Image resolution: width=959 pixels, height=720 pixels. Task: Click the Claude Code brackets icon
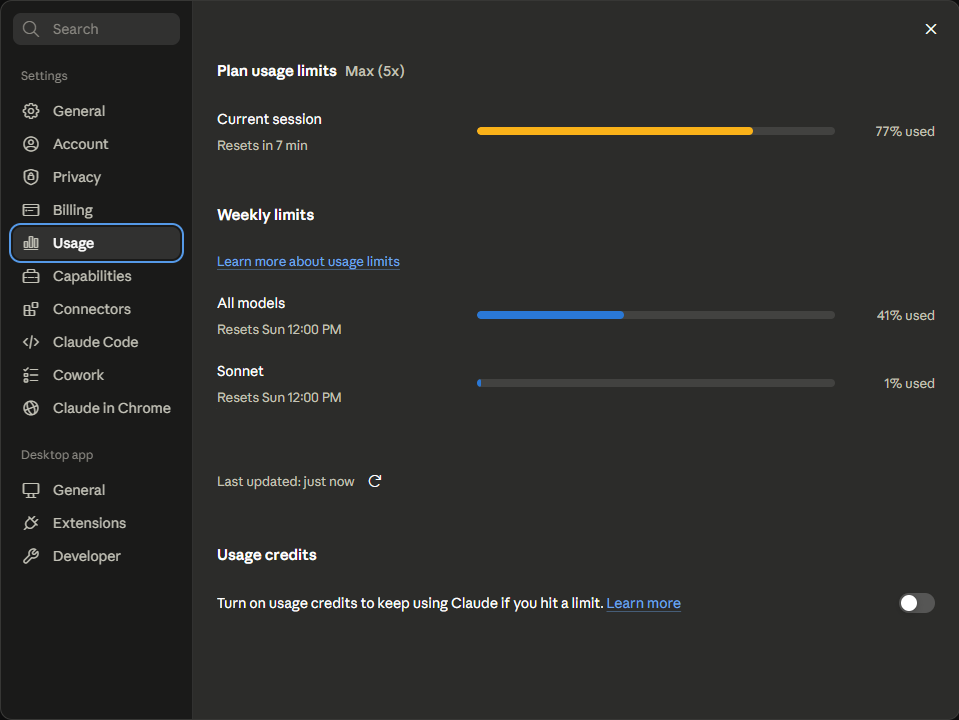click(x=31, y=342)
